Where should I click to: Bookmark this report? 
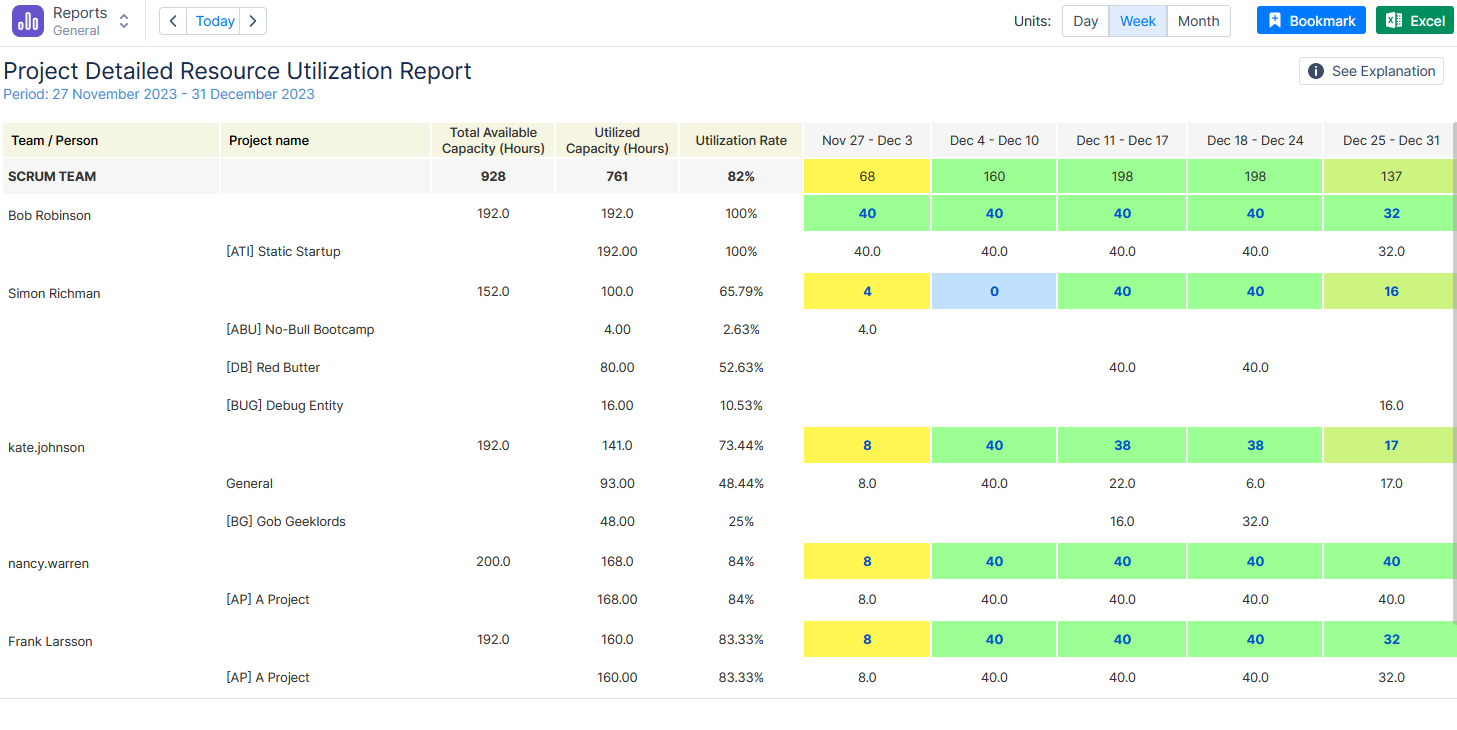click(x=1311, y=21)
